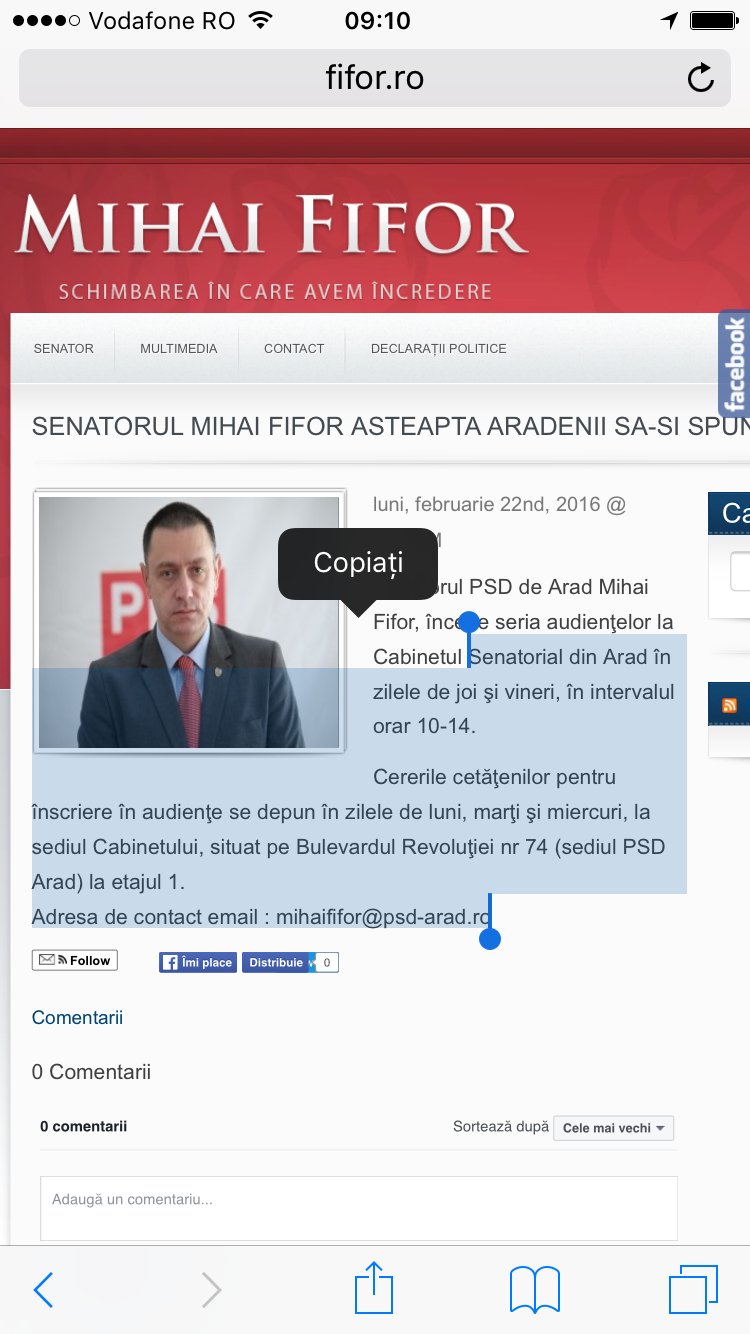
Task: Tap the Copiați popup button
Action: [x=358, y=563]
